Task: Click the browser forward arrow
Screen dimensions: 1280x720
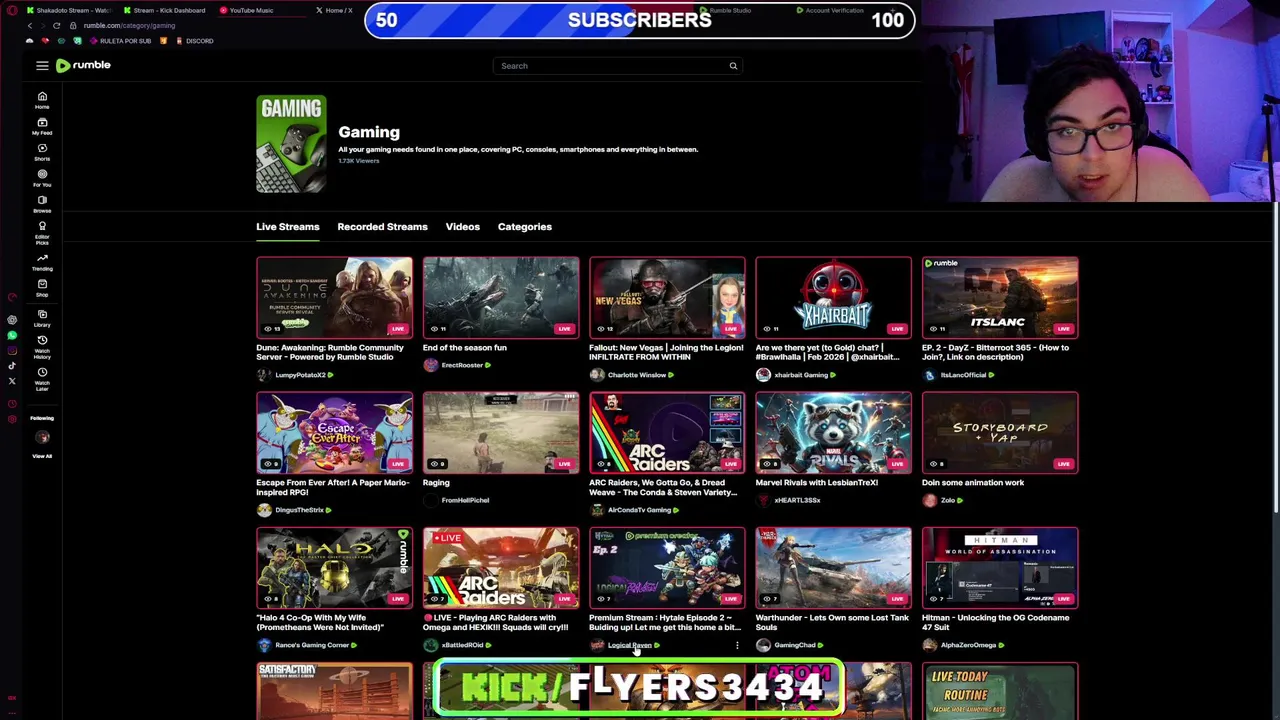Action: pos(42,25)
